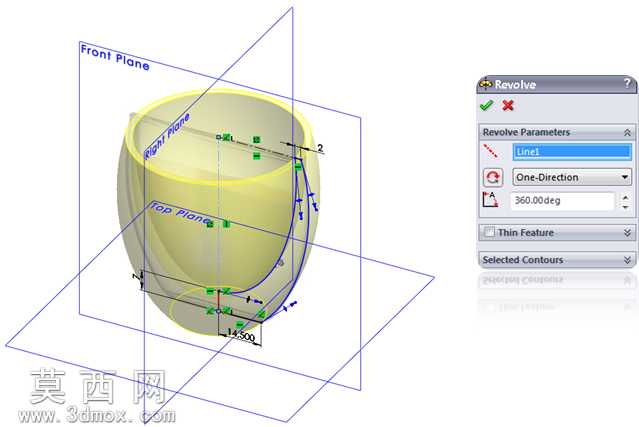Image resolution: width=639 pixels, height=427 pixels.
Task: Click the angle icon beside 360.00deg
Action: click(x=490, y=200)
